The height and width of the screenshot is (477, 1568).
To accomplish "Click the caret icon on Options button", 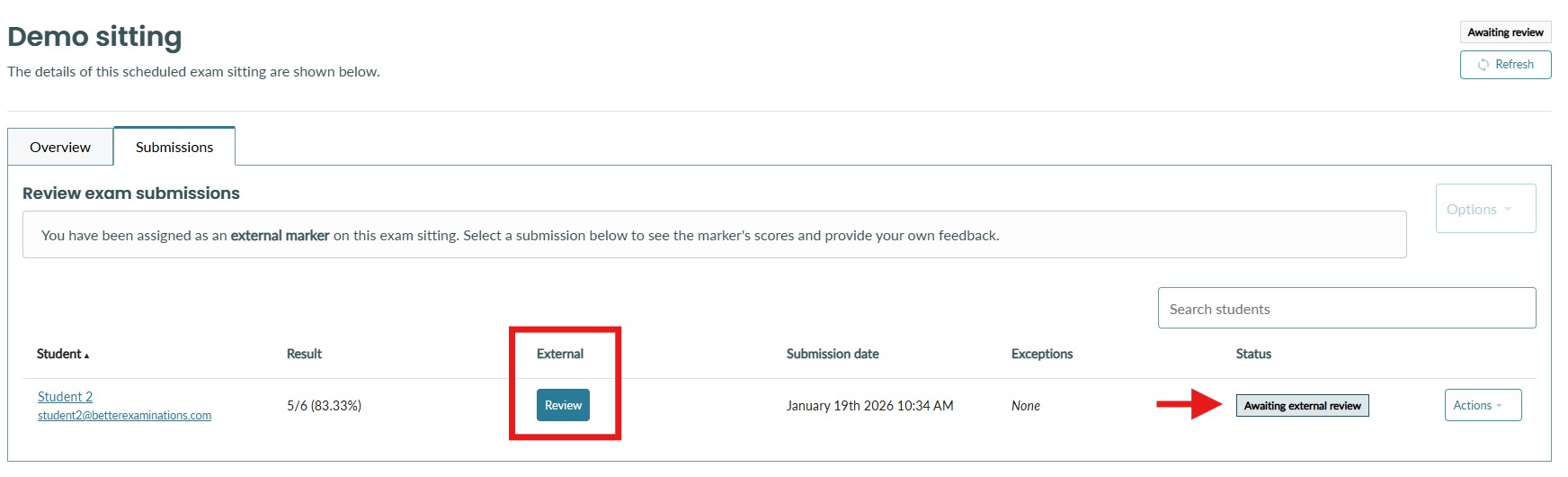I will point(1508,210).
